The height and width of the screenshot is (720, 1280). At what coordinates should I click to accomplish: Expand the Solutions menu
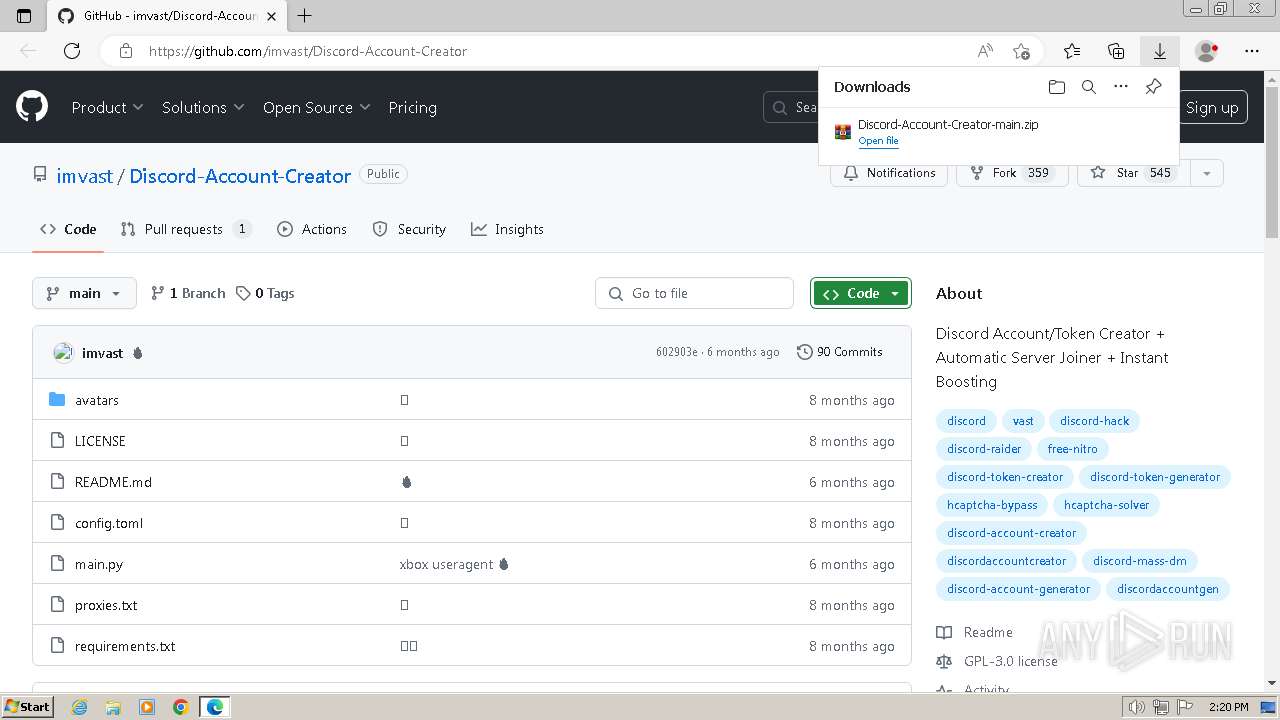pos(203,107)
